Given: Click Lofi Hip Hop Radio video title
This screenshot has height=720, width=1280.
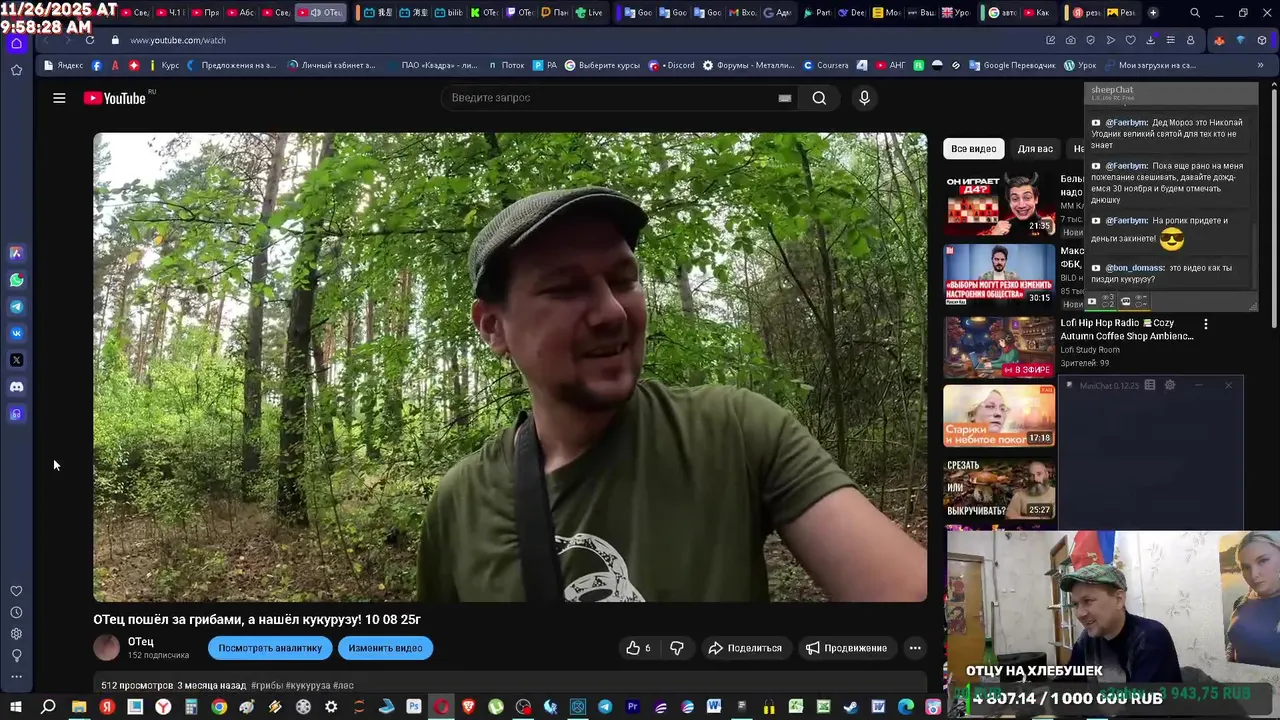Looking at the screenshot, I should tap(1127, 330).
